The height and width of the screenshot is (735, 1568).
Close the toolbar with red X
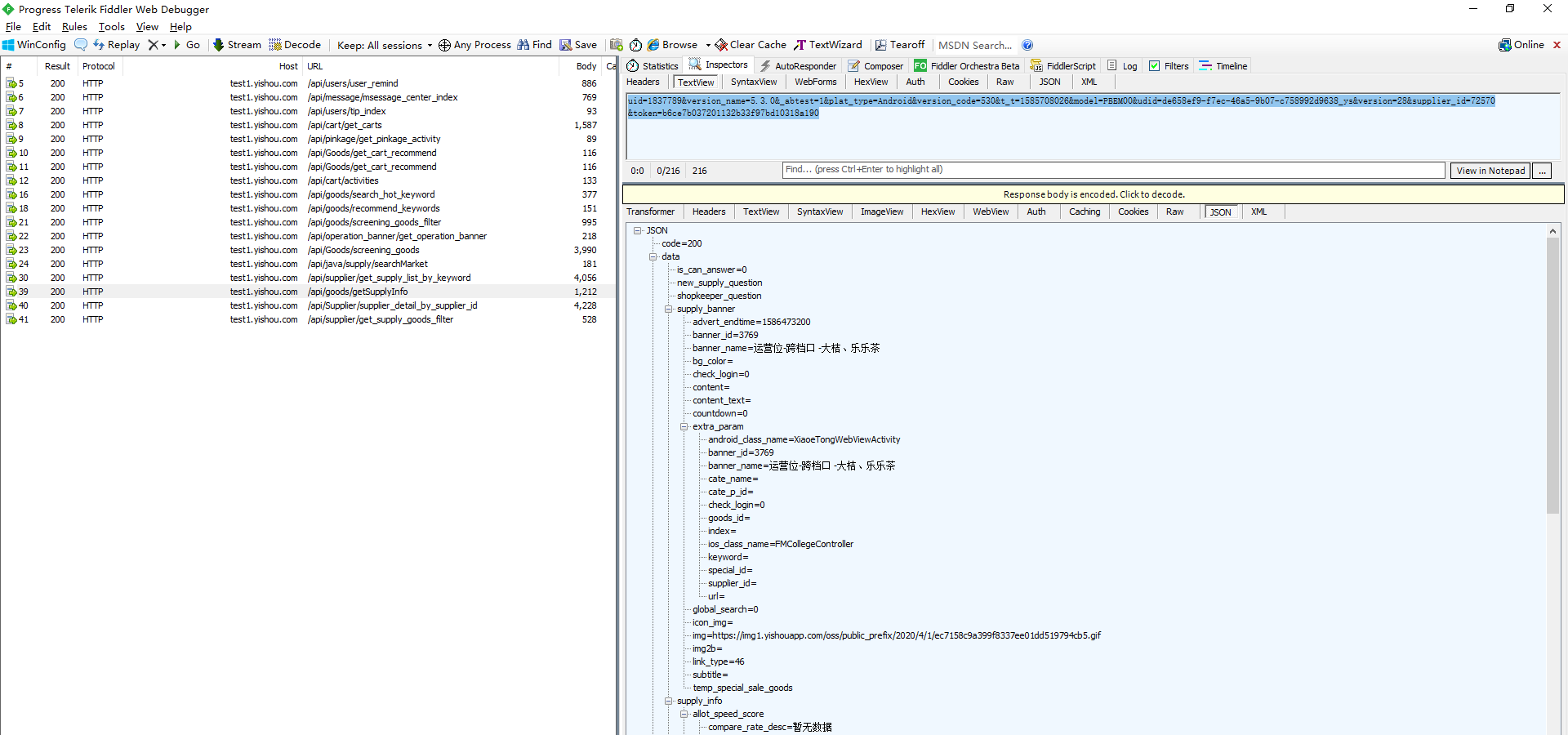(1557, 45)
